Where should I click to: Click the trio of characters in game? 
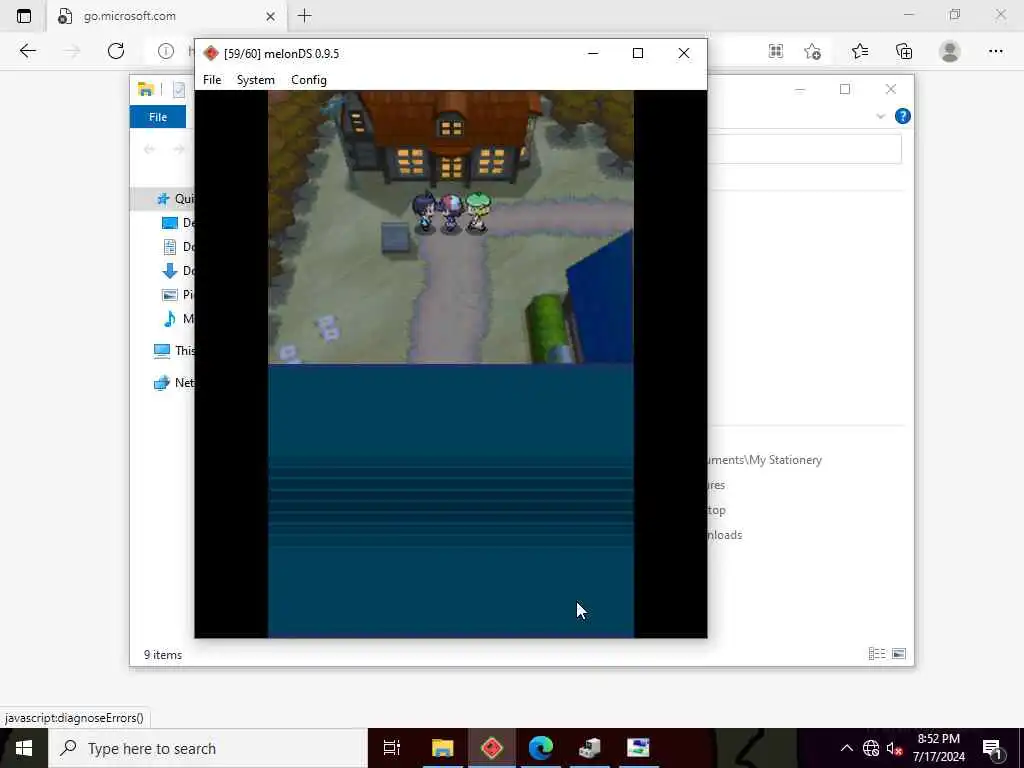(x=451, y=212)
